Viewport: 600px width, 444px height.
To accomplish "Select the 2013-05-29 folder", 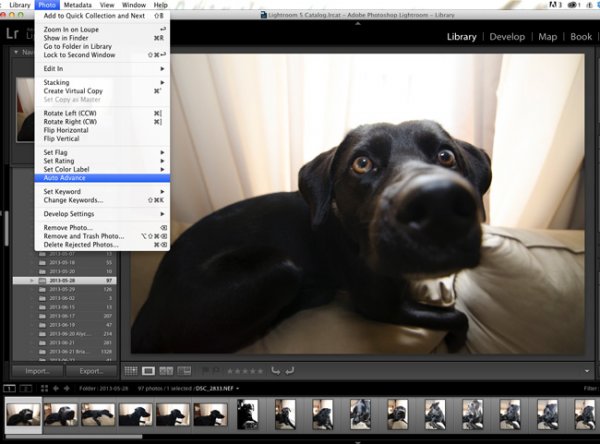I will click(x=65, y=289).
